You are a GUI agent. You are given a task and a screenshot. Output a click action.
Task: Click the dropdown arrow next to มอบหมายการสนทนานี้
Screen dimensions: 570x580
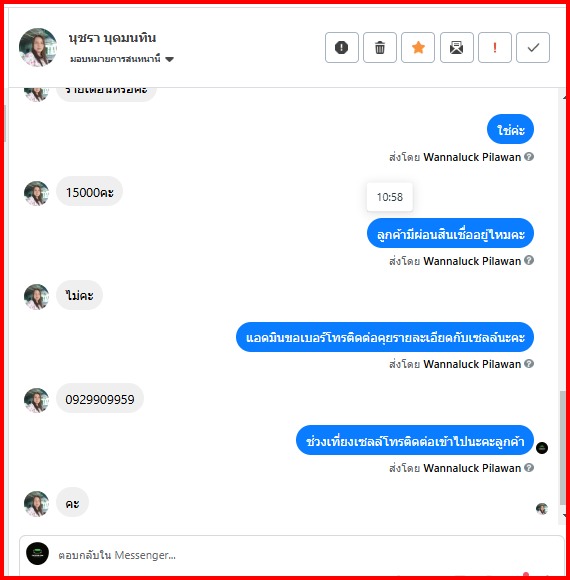coord(169,59)
